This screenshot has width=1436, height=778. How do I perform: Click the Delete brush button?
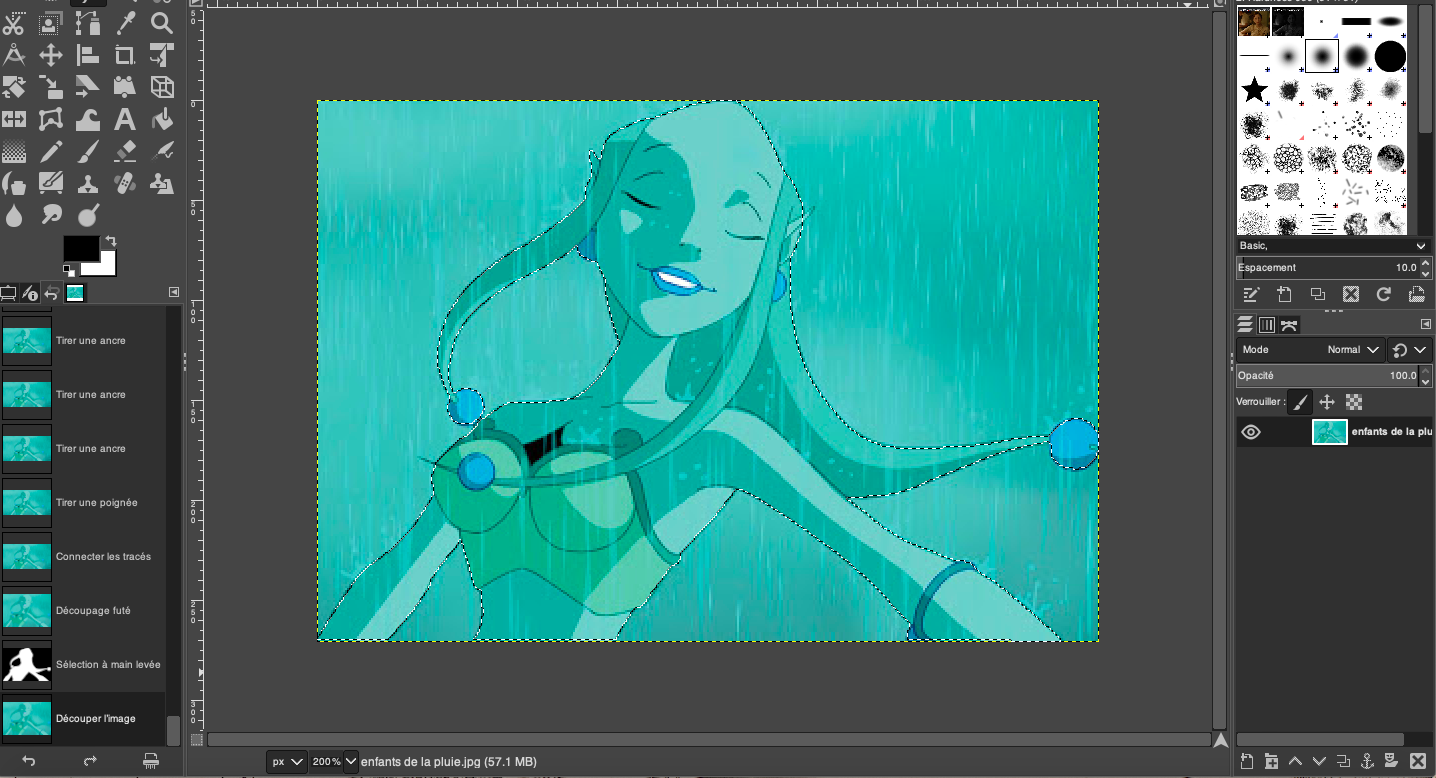click(x=1350, y=294)
